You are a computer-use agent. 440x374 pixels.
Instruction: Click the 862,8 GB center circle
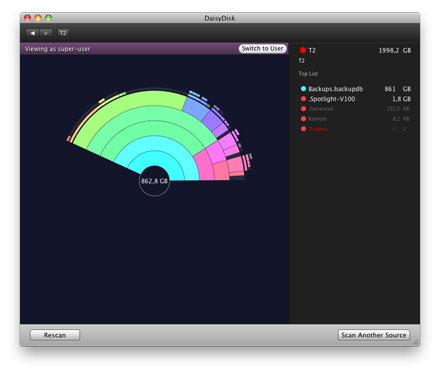pos(154,181)
